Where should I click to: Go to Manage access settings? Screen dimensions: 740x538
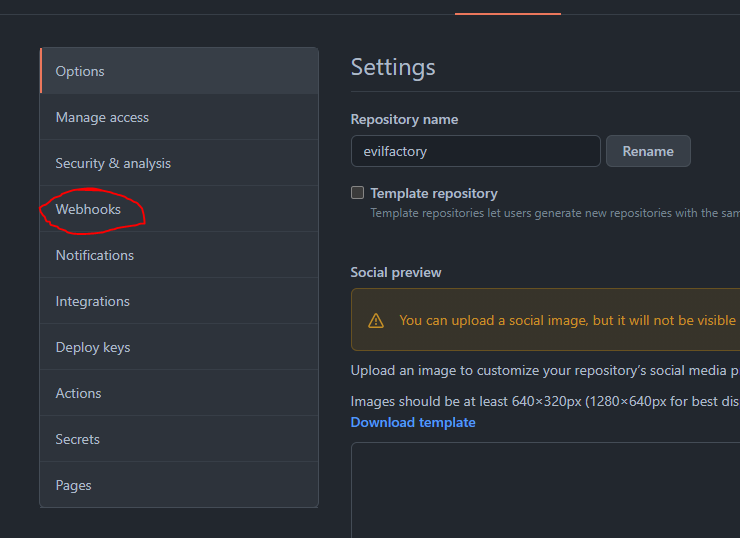tap(102, 117)
